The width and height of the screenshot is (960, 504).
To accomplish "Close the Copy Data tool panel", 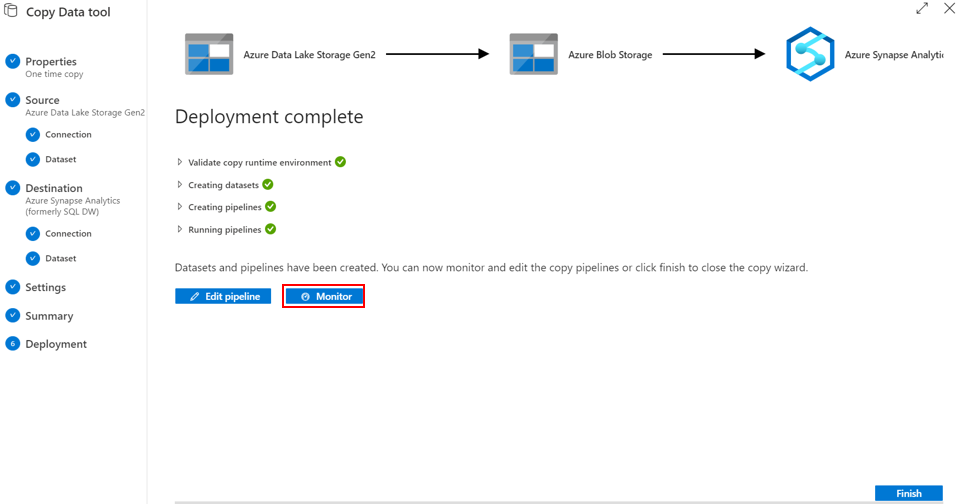I will coord(949,9).
